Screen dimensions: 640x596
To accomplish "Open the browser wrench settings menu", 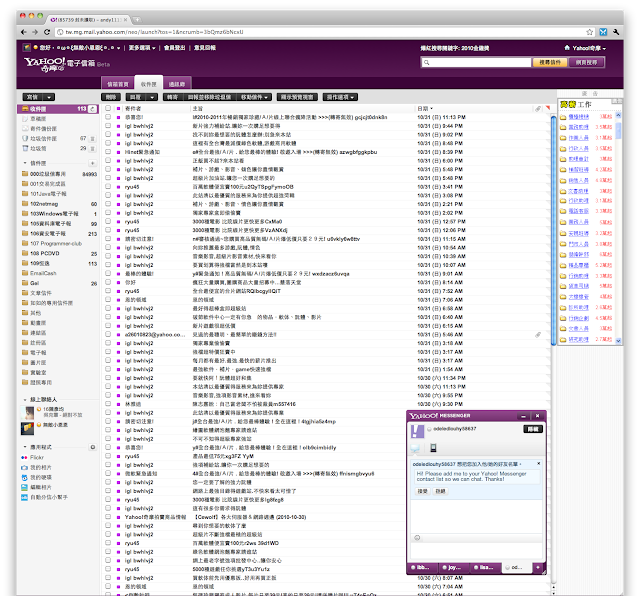I will pyautogui.click(x=616, y=32).
